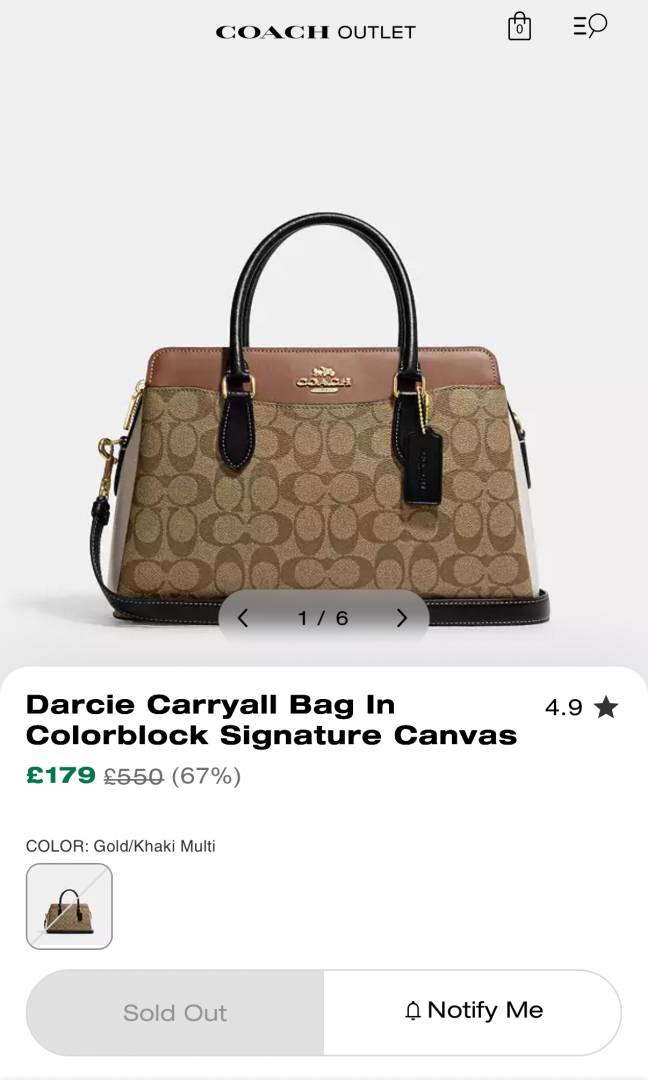Click the green £179 sale price
Image resolution: width=648 pixels, height=1080 pixels.
(x=61, y=776)
